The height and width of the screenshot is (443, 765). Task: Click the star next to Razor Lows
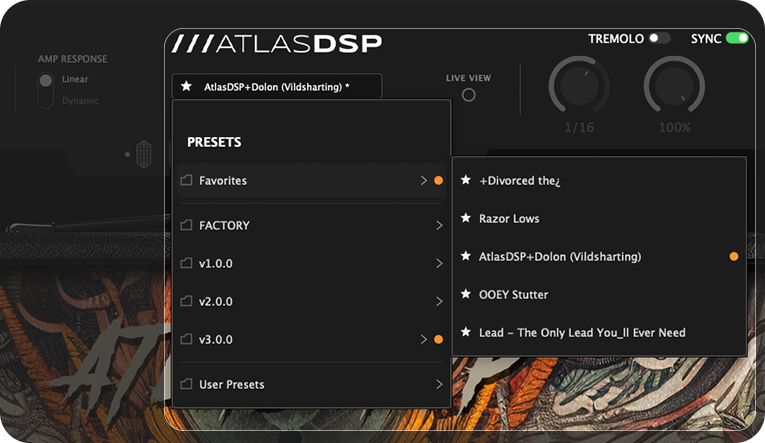466,218
